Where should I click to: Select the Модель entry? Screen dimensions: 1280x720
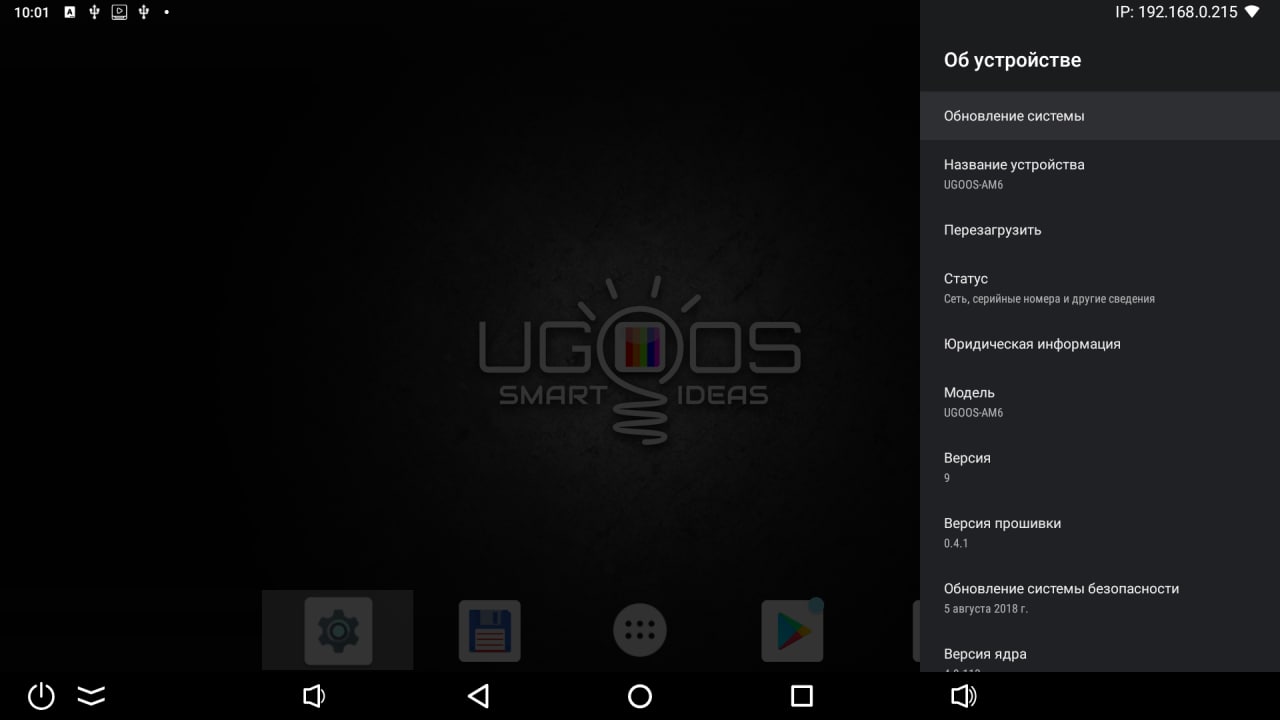click(1100, 401)
